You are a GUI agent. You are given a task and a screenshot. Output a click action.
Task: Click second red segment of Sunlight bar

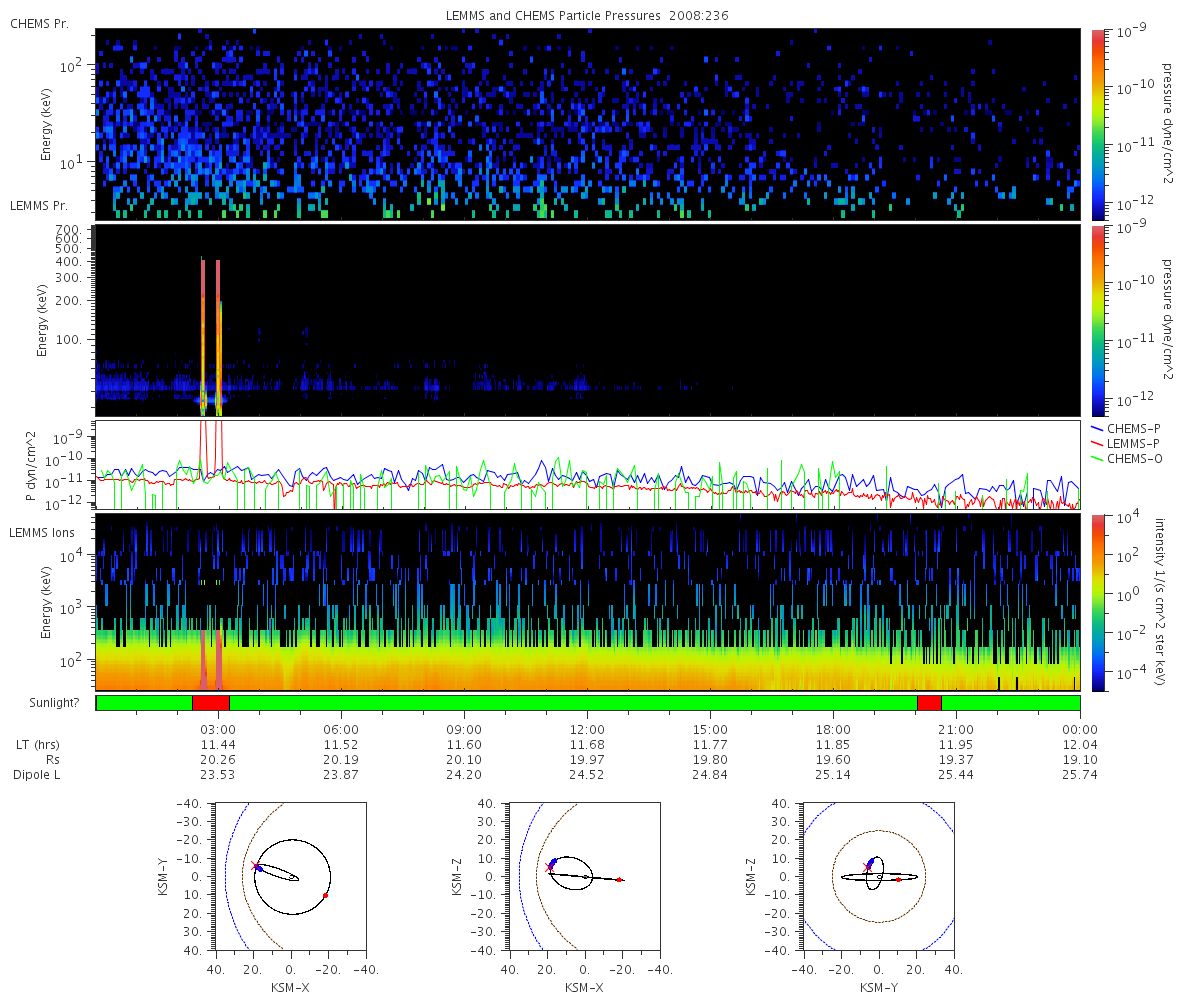(x=929, y=703)
